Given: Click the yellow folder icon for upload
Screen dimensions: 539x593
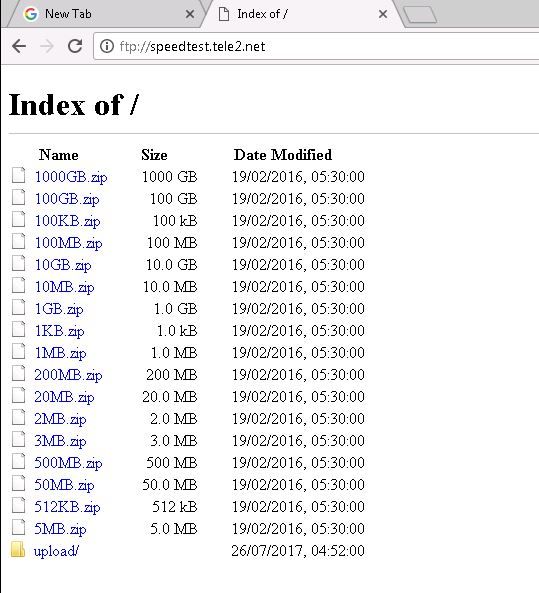Looking at the screenshot, I should pyautogui.click(x=18, y=549).
